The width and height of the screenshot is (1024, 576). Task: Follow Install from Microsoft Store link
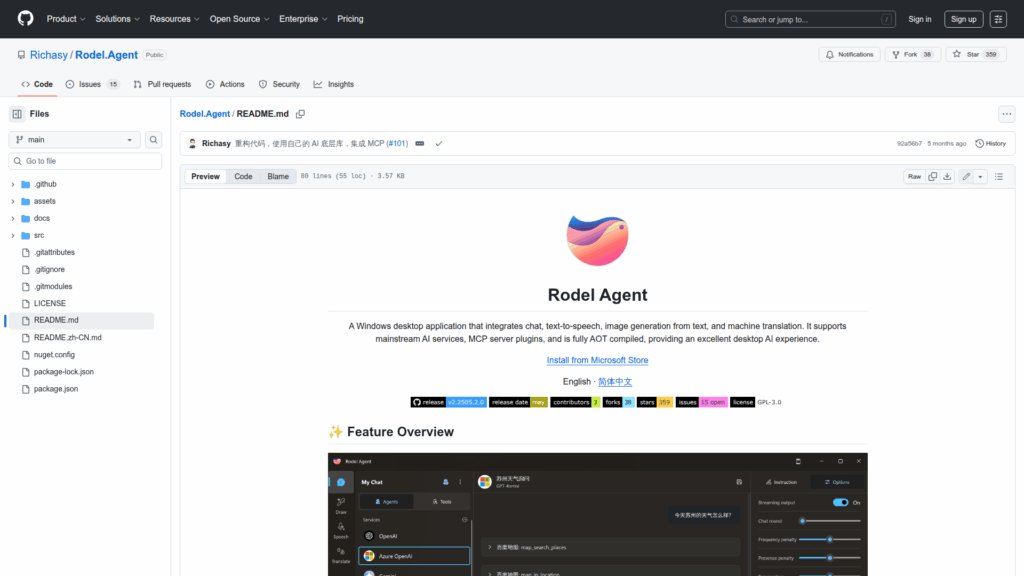(597, 360)
